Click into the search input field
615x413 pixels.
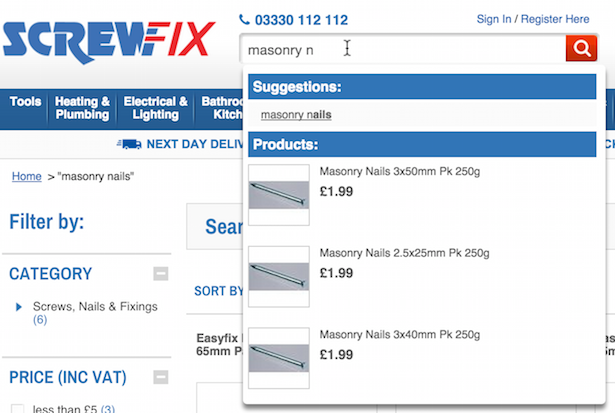[x=400, y=48]
